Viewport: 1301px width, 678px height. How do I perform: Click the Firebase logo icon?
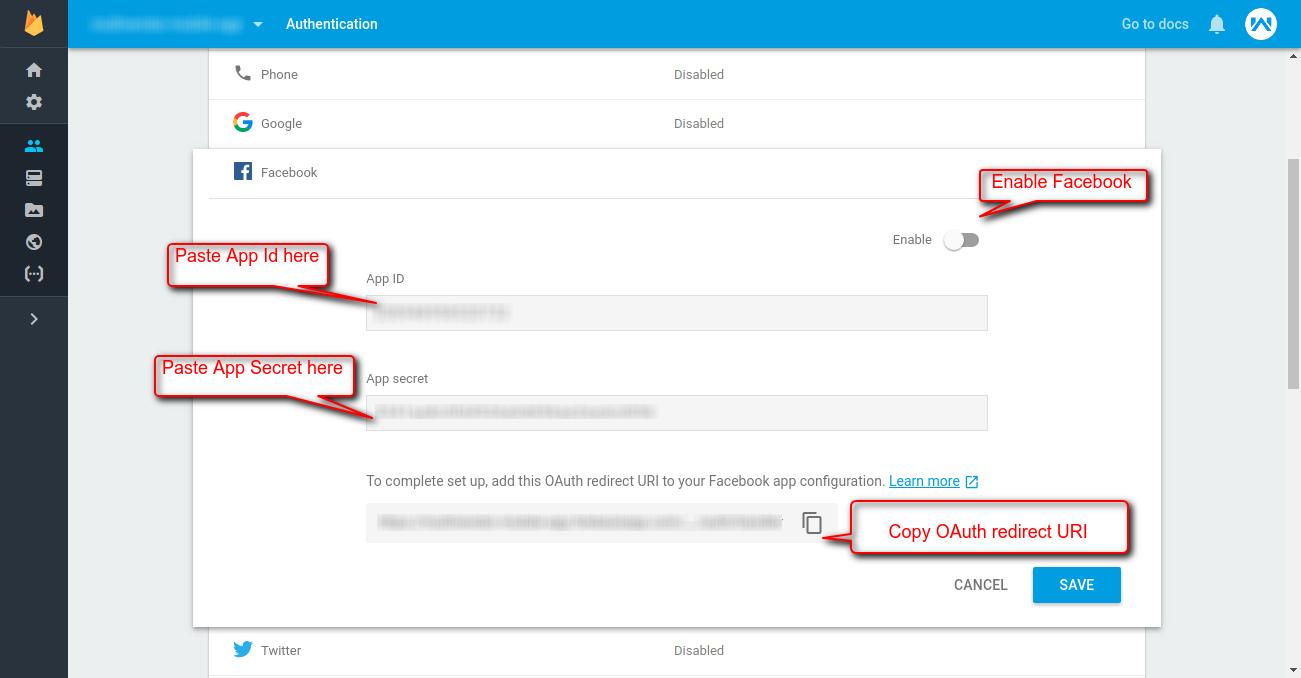pos(34,23)
